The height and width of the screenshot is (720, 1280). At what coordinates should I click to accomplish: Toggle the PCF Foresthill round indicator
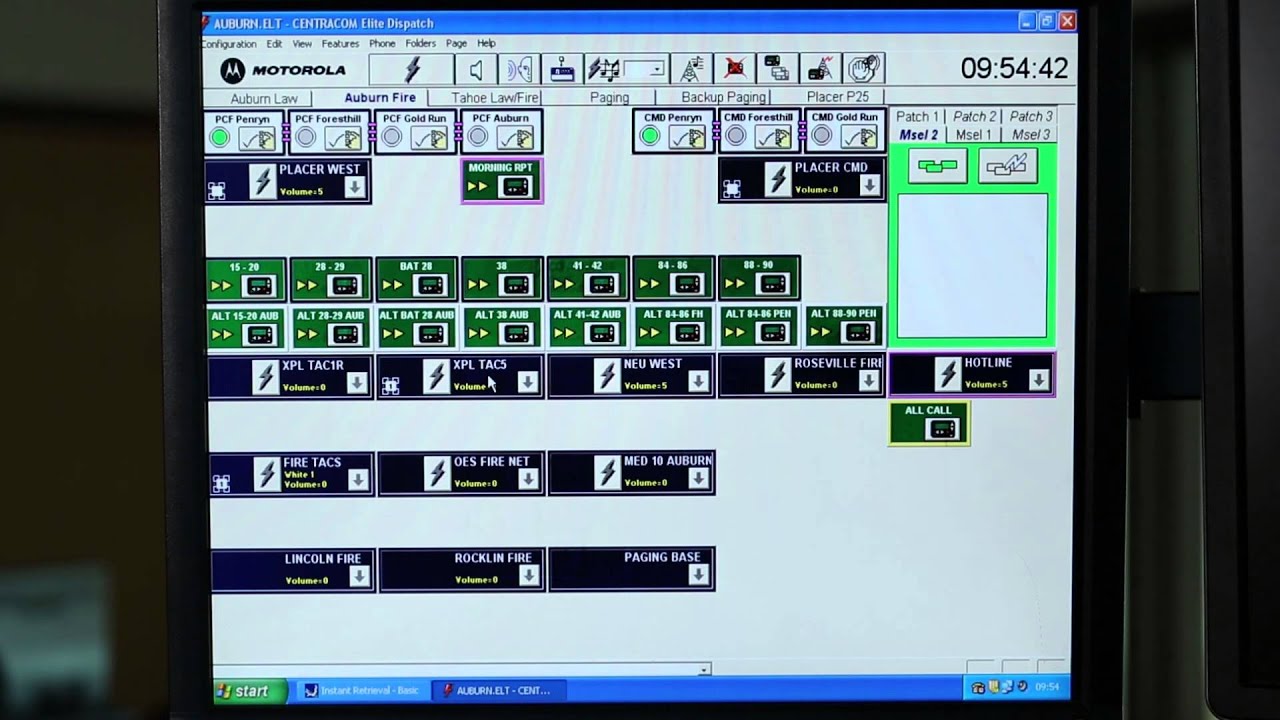[306, 138]
